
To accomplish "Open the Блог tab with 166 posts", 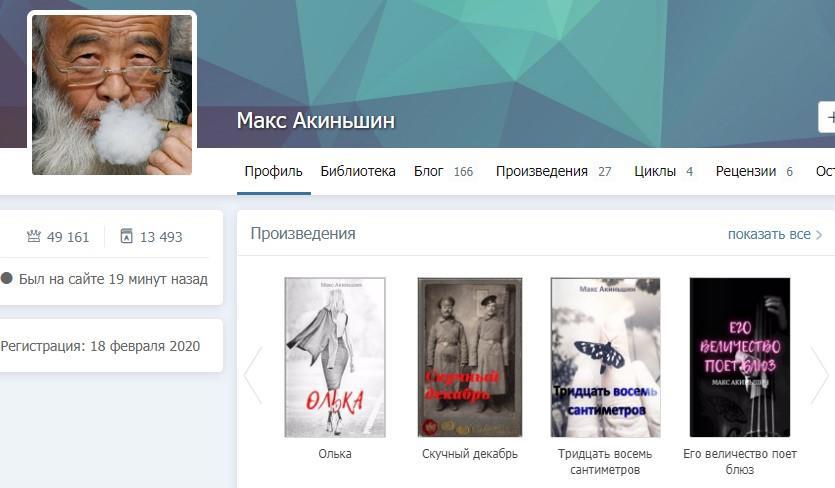I will click(443, 171).
